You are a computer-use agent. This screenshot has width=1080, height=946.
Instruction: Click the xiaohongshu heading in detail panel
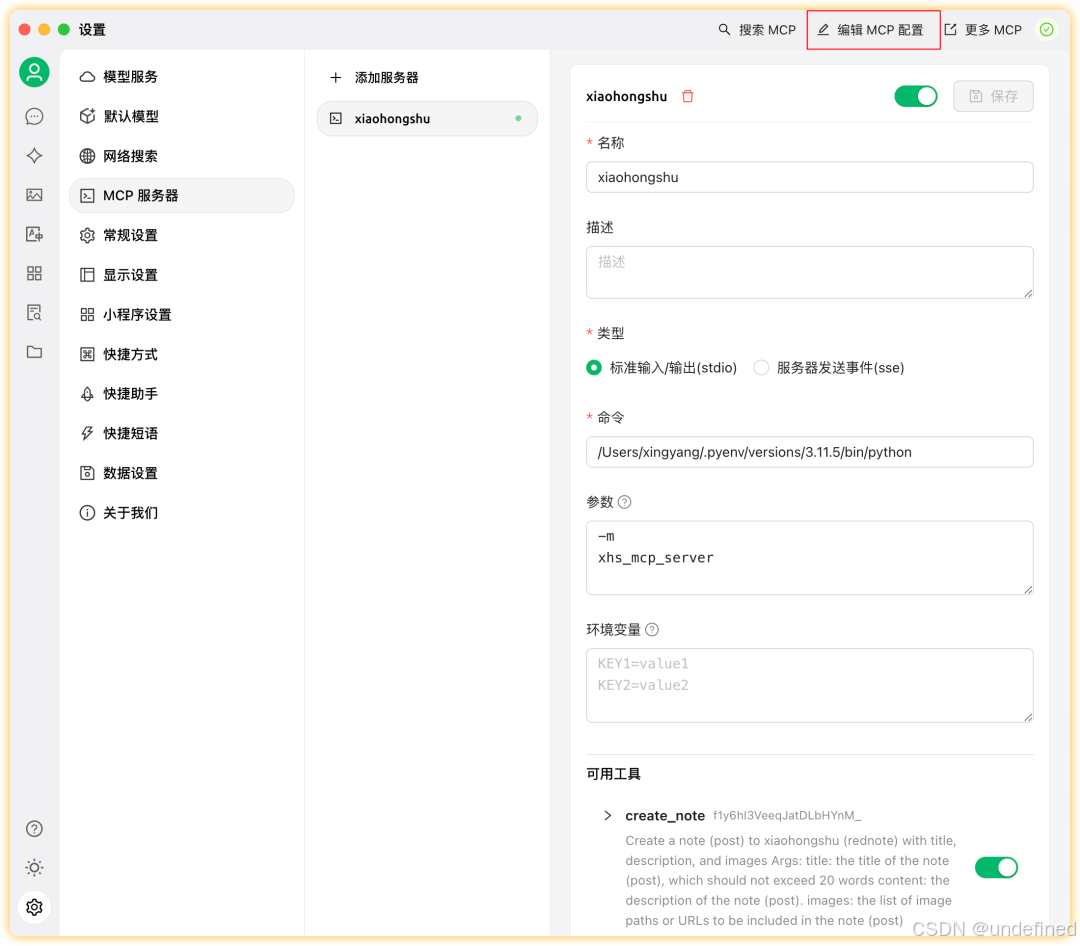pyautogui.click(x=626, y=96)
